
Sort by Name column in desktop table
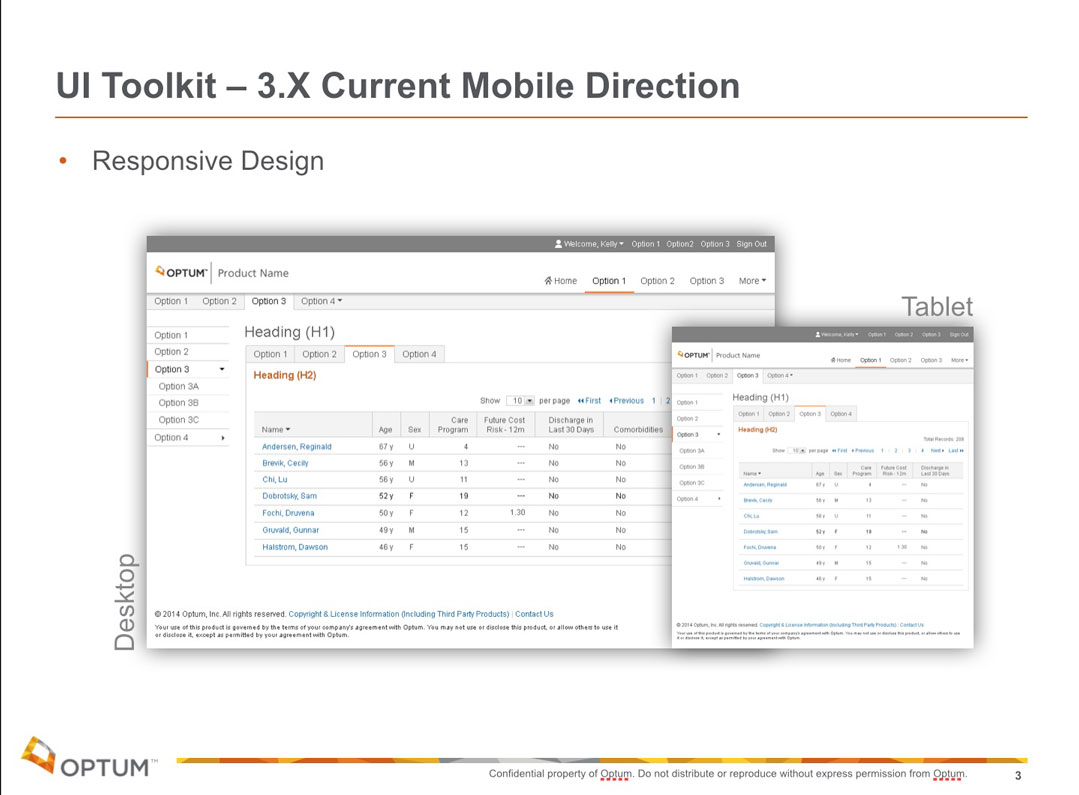coord(275,429)
